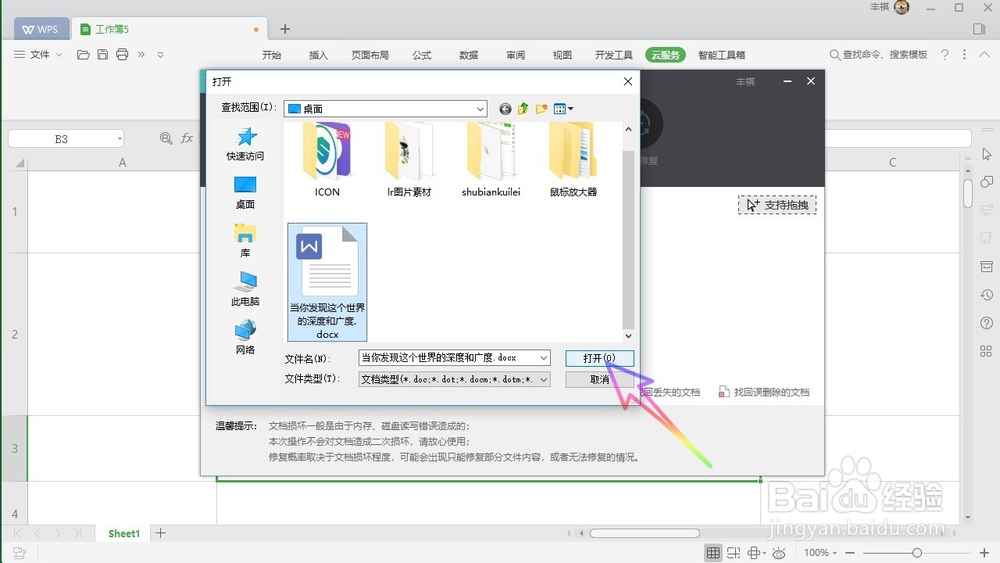
Task: Select 桌面 in the dialog sidebar
Action: point(246,193)
